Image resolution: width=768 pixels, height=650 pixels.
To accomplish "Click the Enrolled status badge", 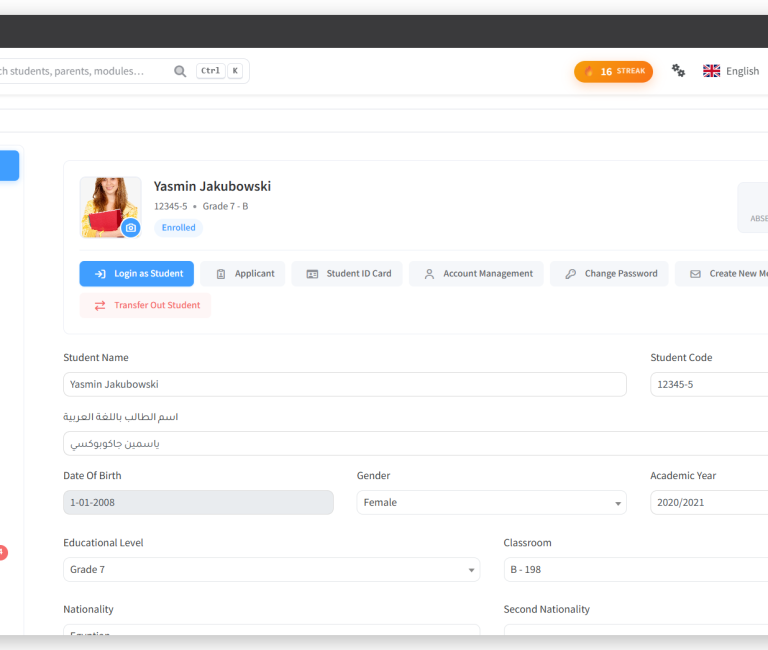I will click(x=178, y=228).
